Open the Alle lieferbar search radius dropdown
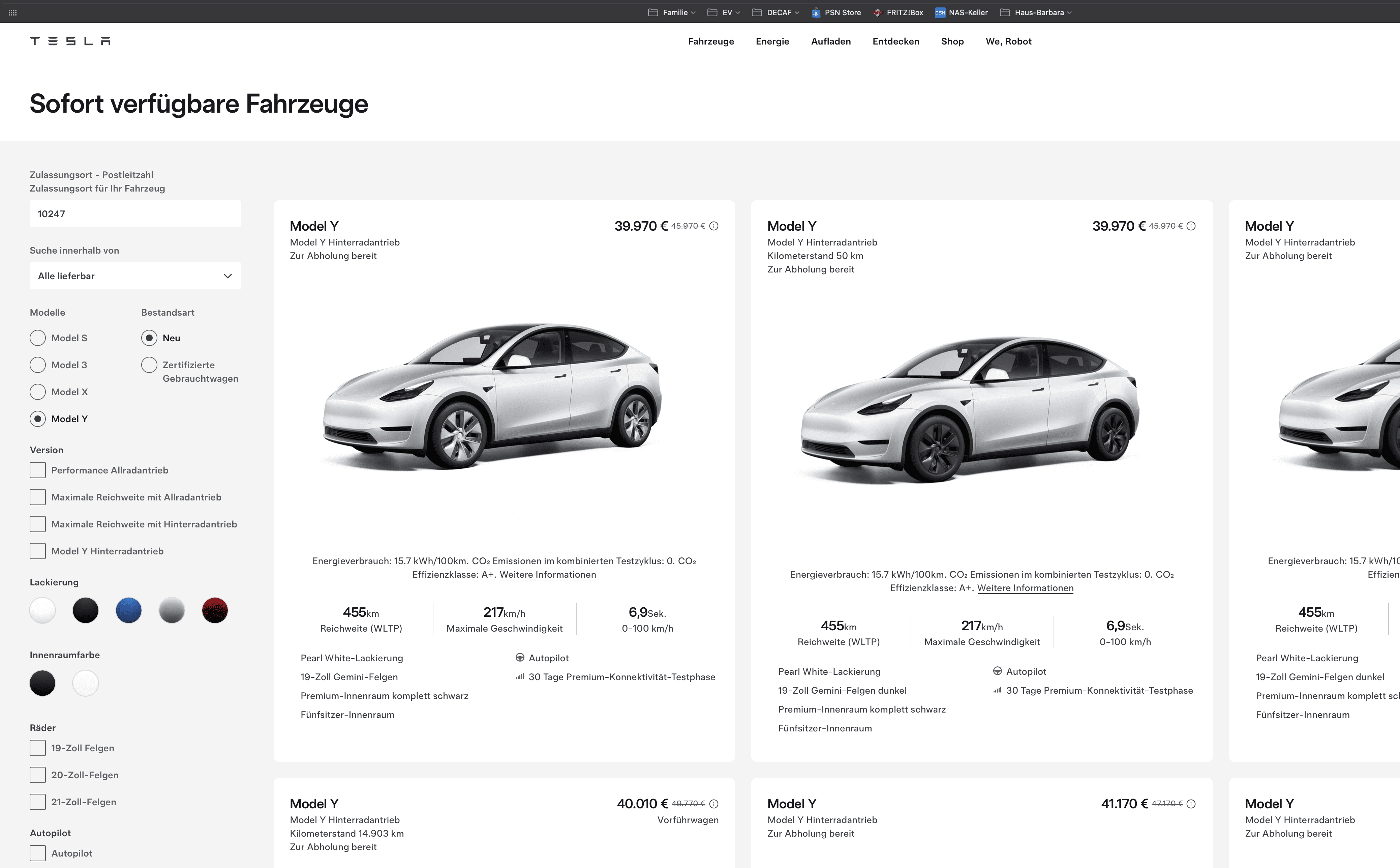Image resolution: width=1400 pixels, height=868 pixels. click(x=135, y=276)
